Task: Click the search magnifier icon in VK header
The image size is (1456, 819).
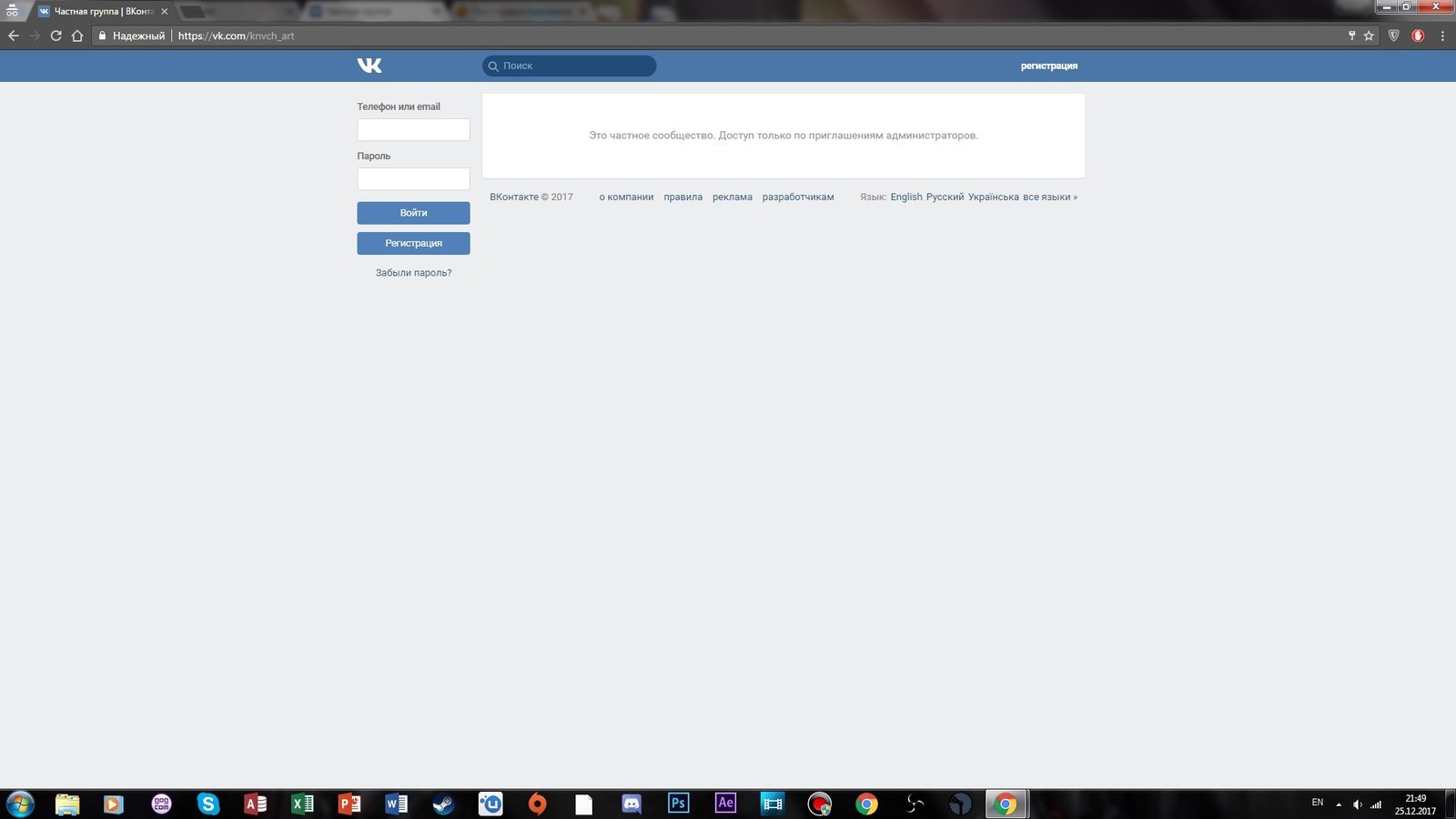Action: click(493, 66)
